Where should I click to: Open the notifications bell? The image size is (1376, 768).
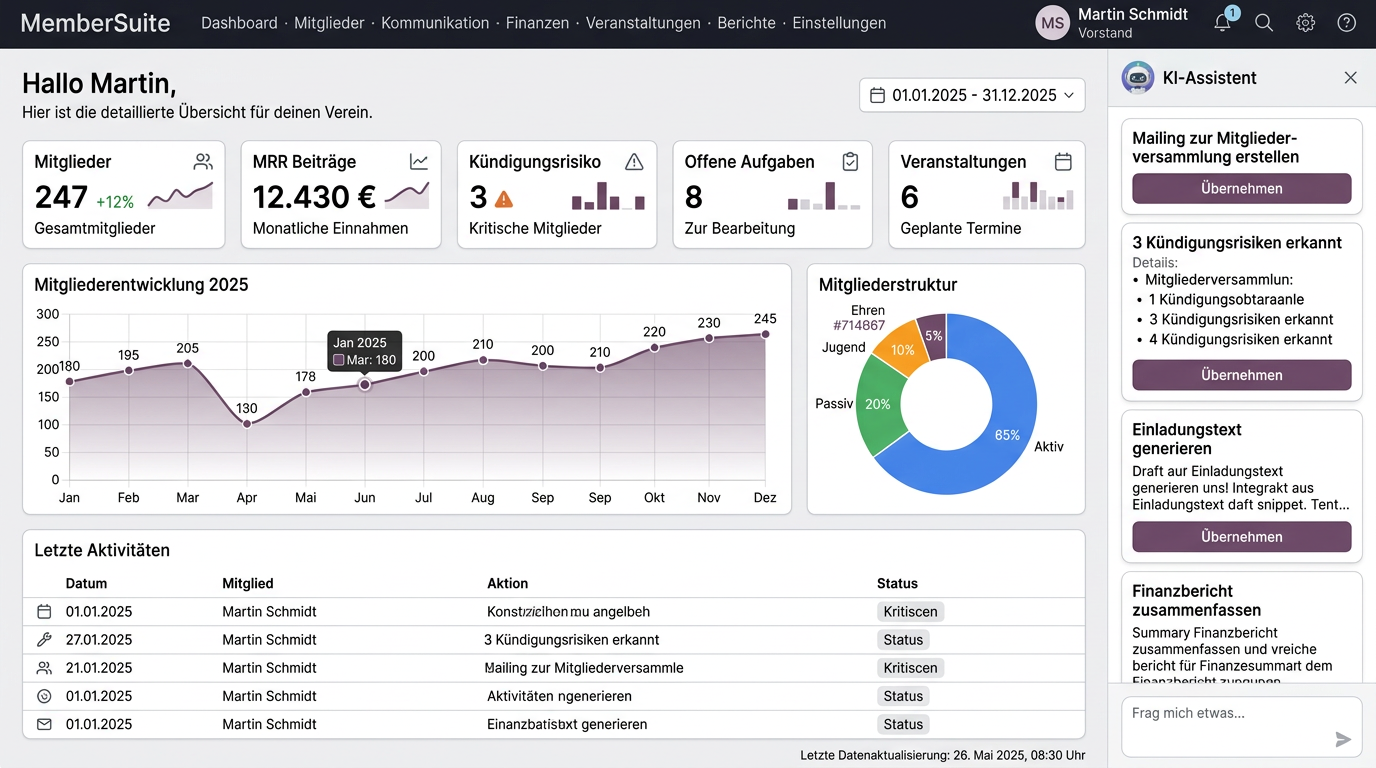click(x=1222, y=23)
